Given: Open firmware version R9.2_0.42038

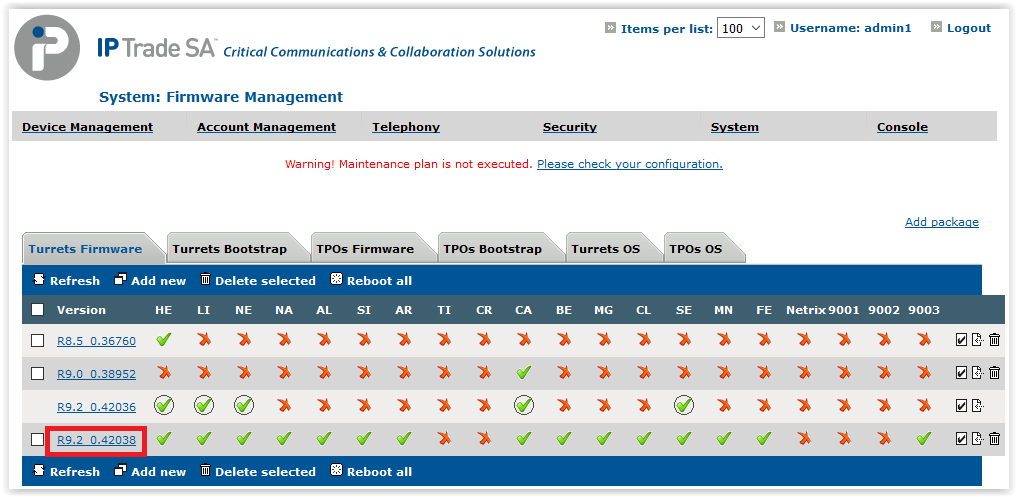Looking at the screenshot, I should point(97,441).
